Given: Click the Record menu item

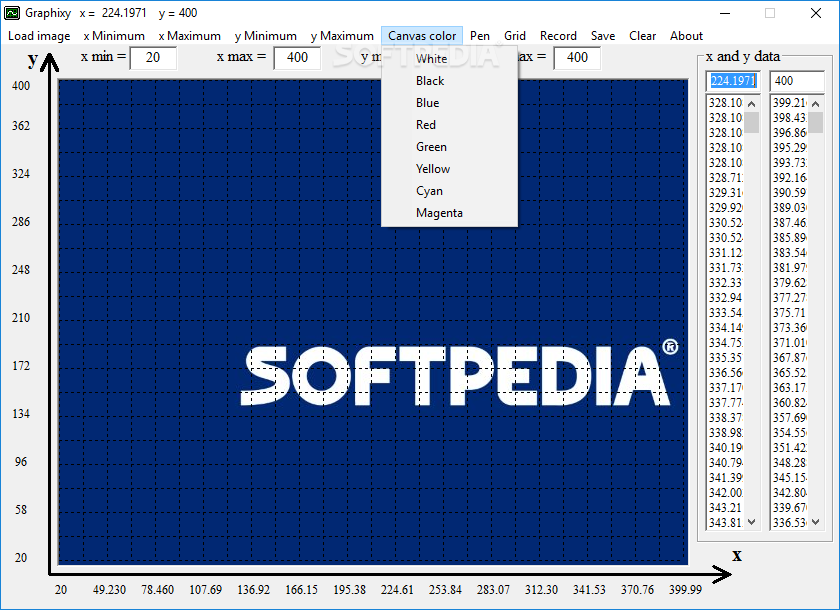Looking at the screenshot, I should coord(558,36).
